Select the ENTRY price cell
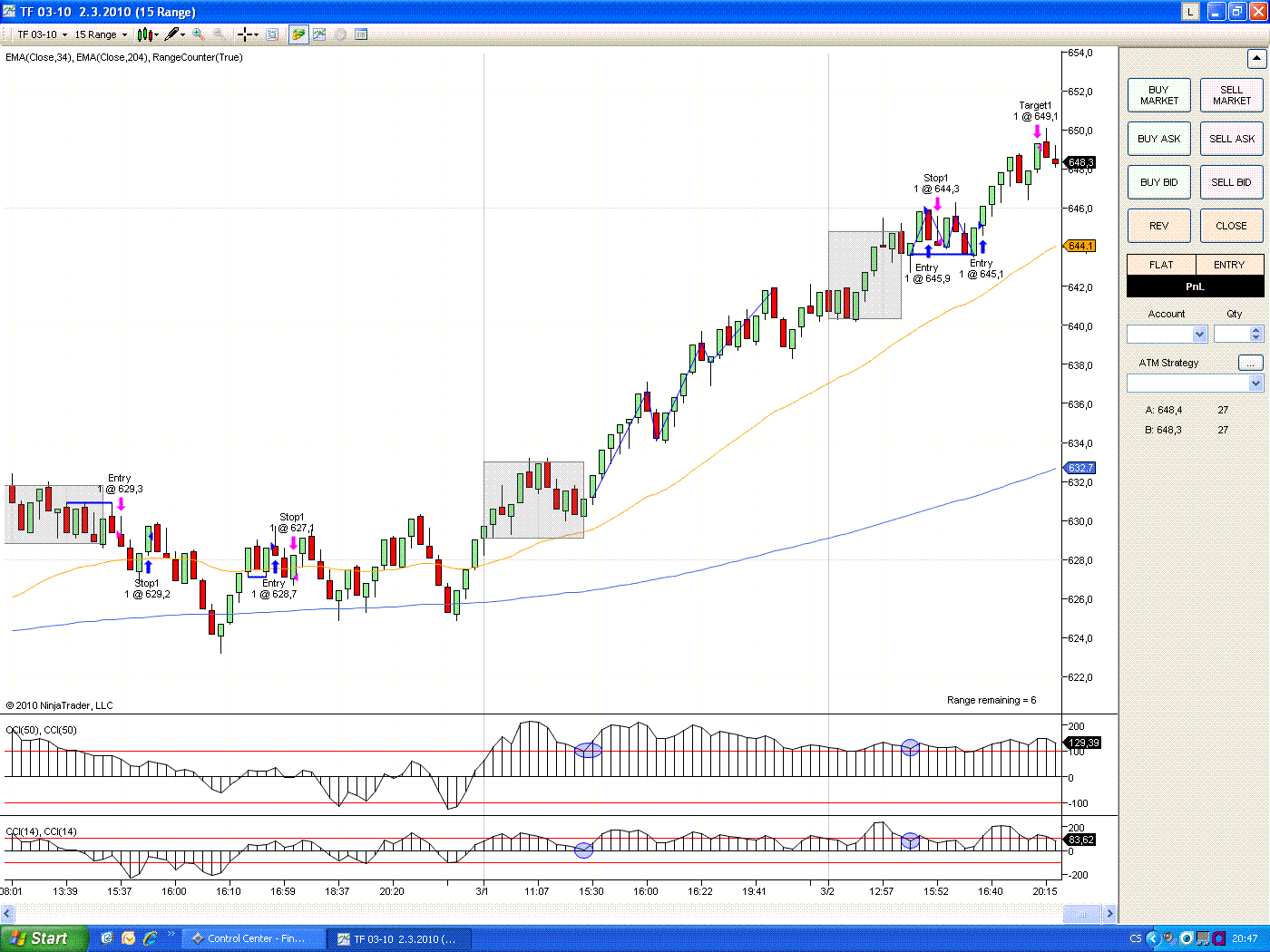The height and width of the screenshot is (952, 1270). 1229,265
